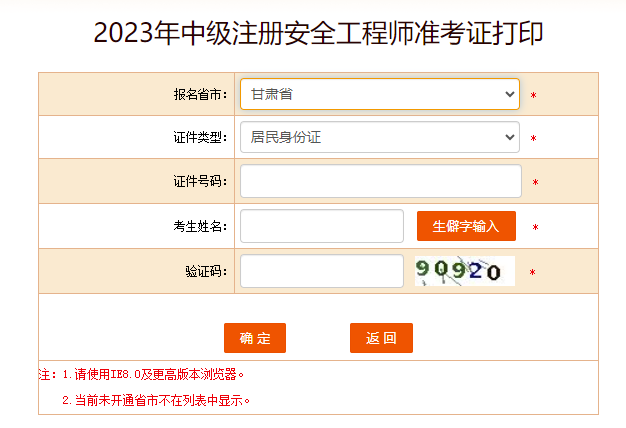Click the note about 未开通省市
Image resolution: width=626 pixels, height=428 pixels.
pos(155,400)
